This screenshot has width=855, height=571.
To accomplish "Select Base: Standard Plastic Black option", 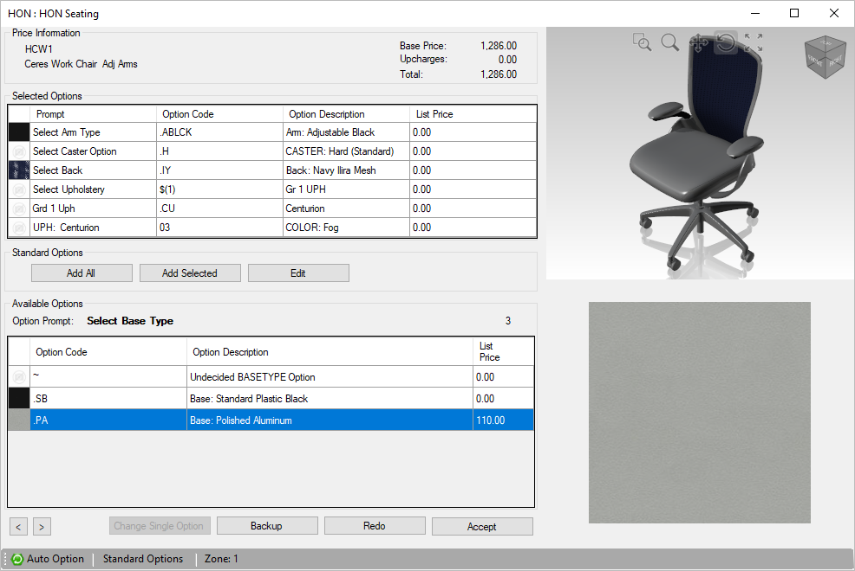I will tap(271, 399).
